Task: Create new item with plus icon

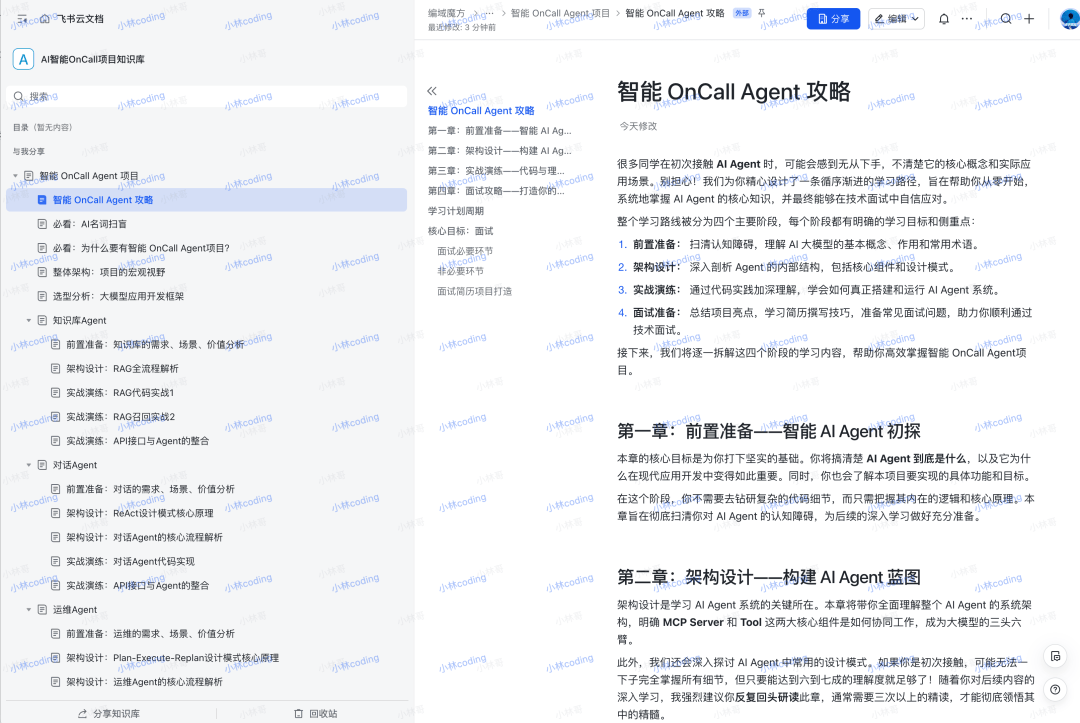Action: pos(1029,19)
